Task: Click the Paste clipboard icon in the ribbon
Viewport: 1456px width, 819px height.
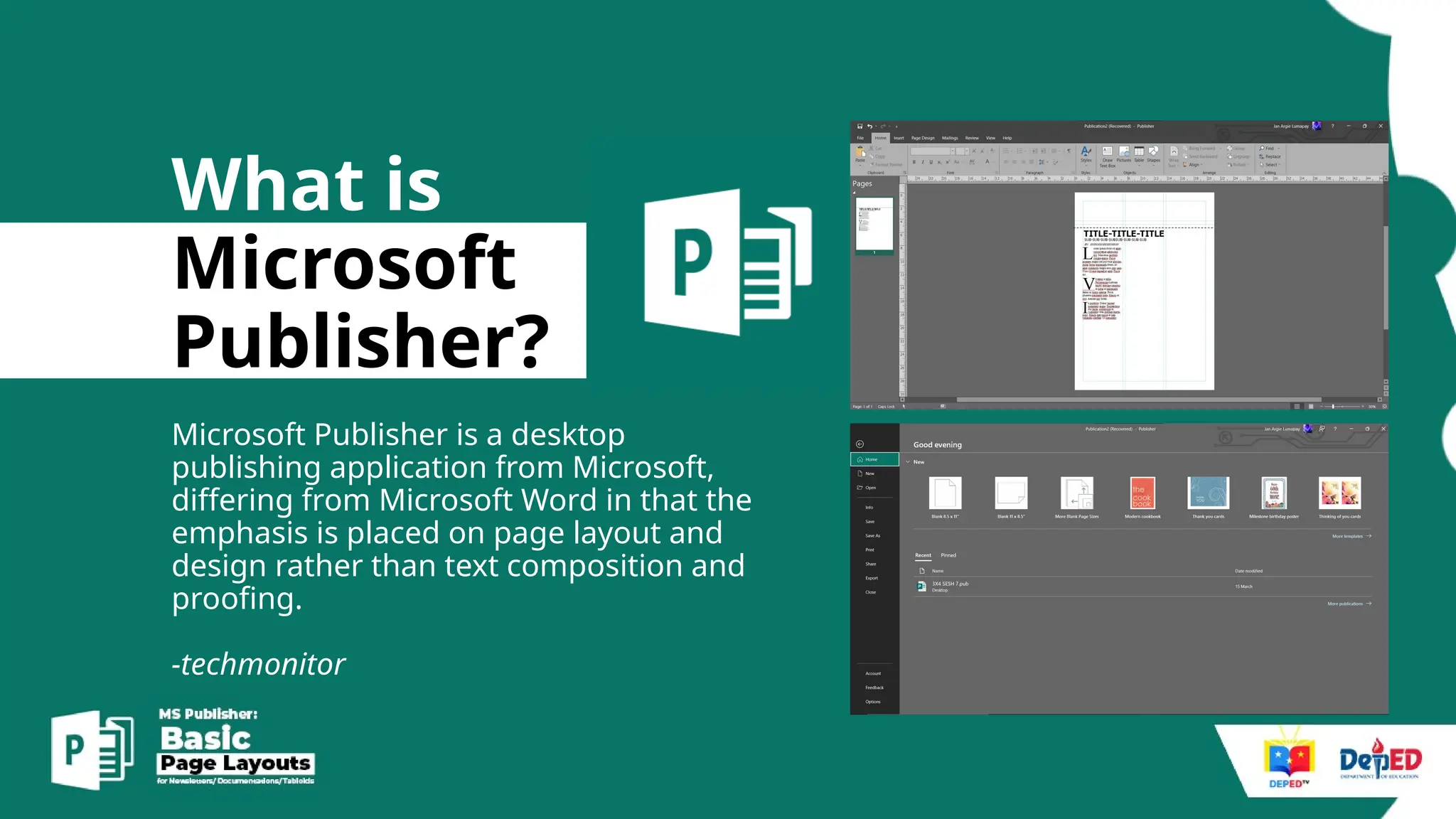Action: (860, 153)
